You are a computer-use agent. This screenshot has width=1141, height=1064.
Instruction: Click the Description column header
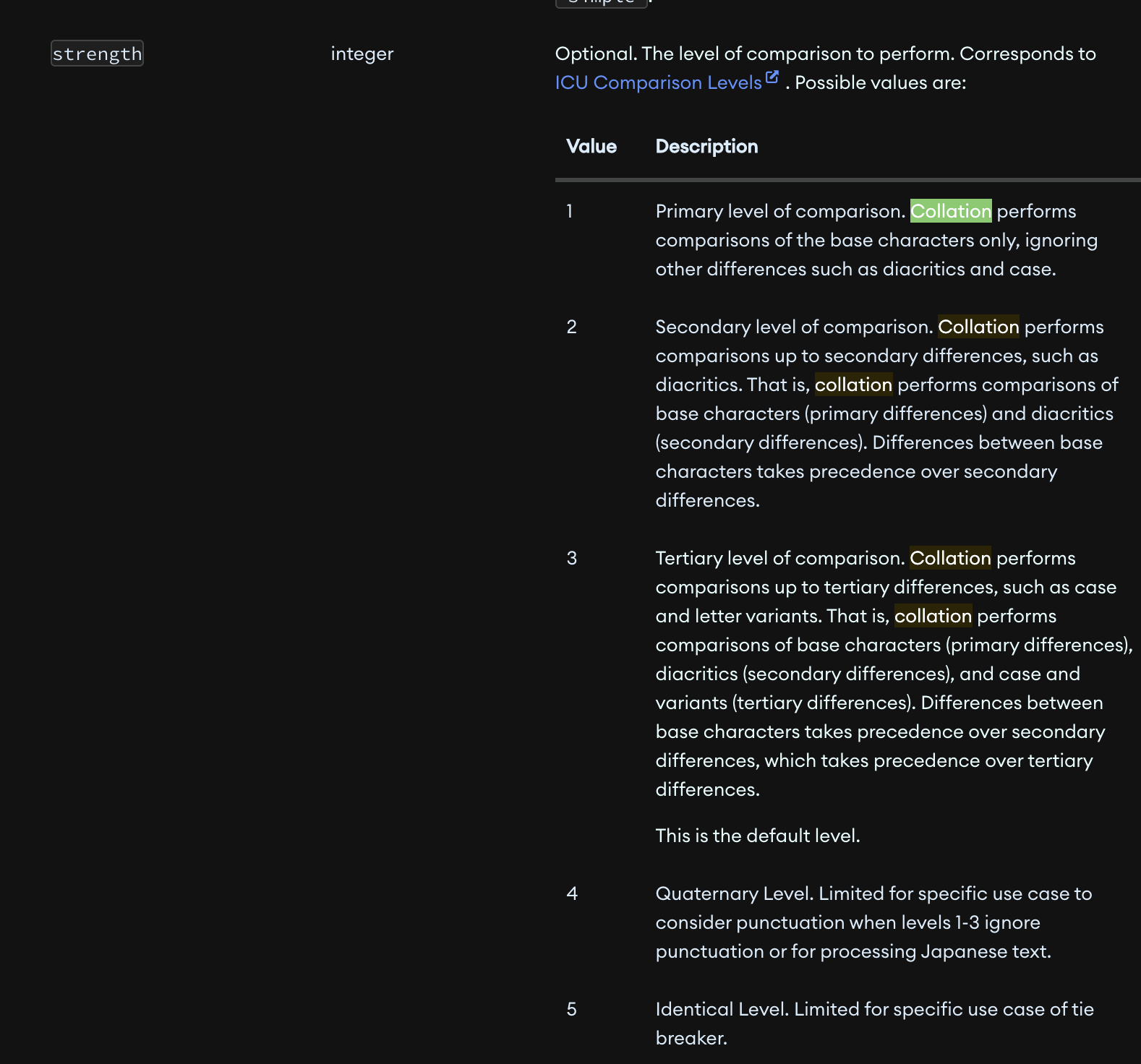click(x=706, y=146)
